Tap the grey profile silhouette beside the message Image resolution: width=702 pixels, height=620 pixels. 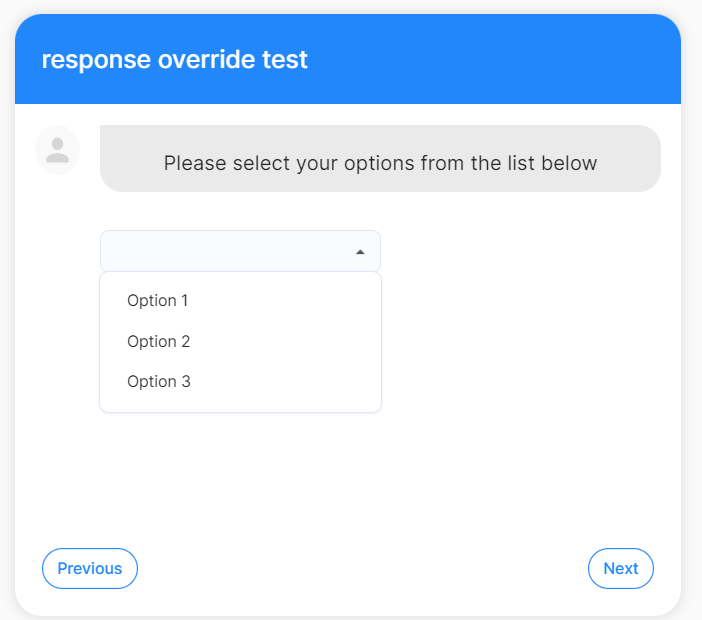[57, 150]
